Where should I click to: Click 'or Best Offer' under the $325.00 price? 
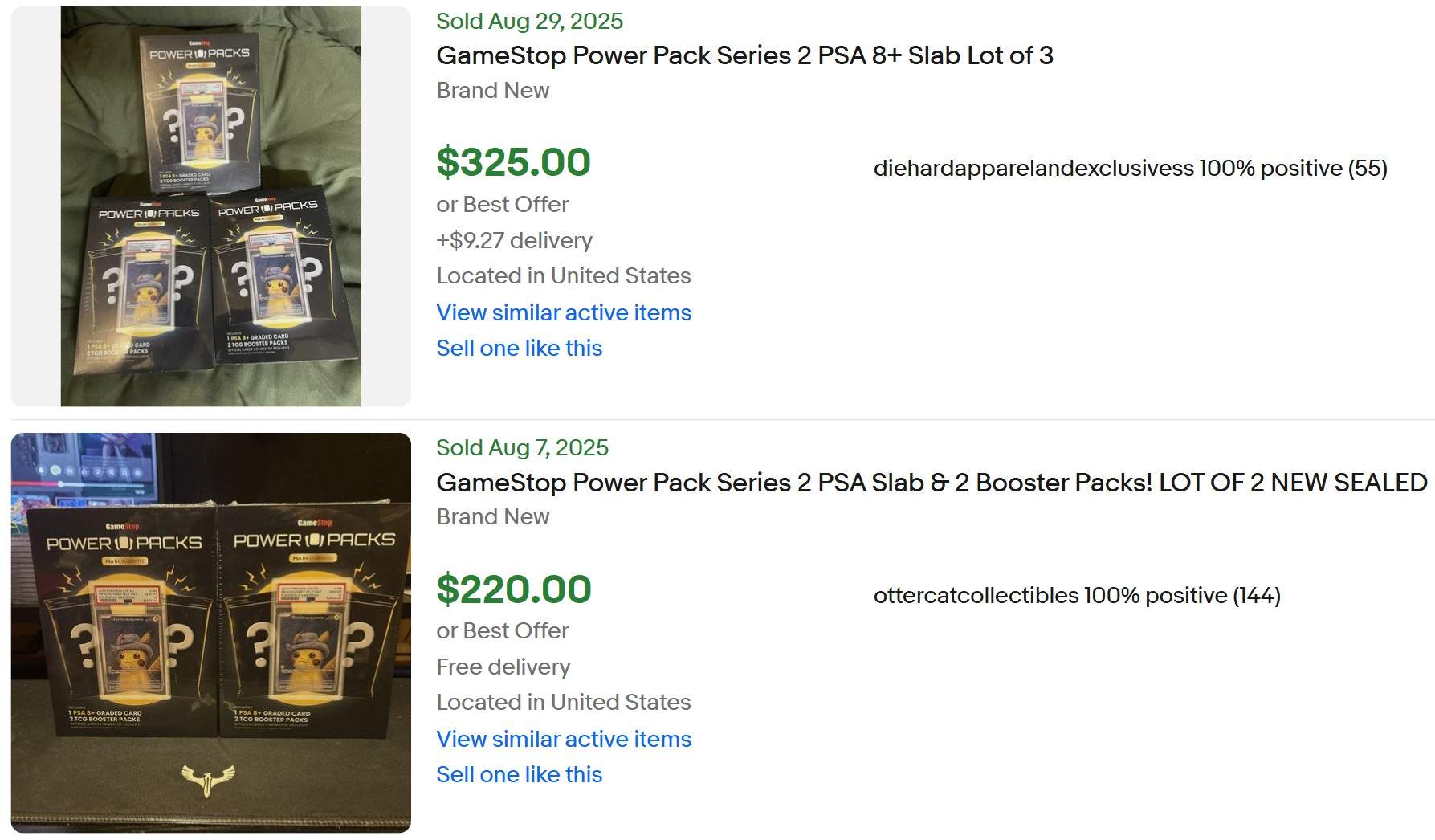tap(502, 204)
